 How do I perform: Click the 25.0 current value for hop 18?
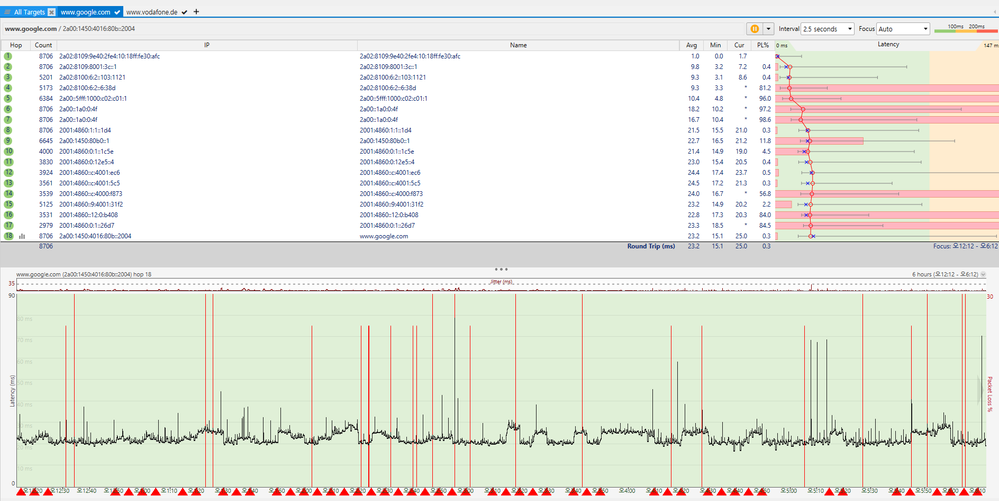pos(739,236)
